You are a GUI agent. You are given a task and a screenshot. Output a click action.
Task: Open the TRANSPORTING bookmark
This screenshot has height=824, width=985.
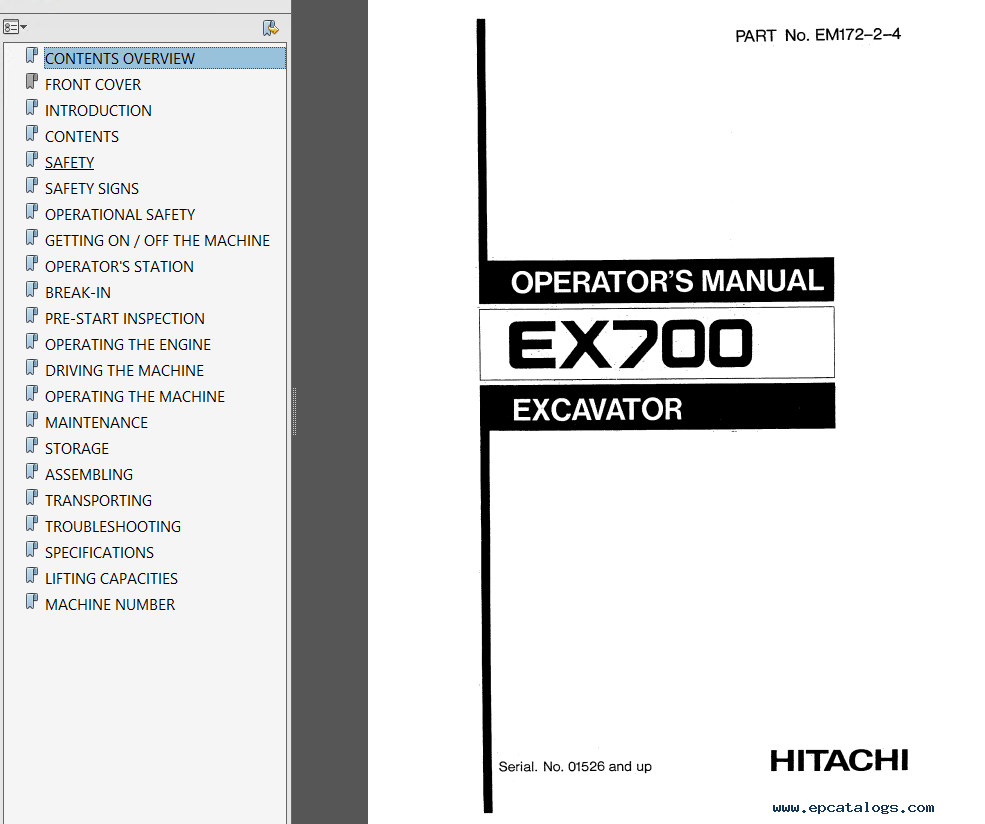pyautogui.click(x=98, y=501)
